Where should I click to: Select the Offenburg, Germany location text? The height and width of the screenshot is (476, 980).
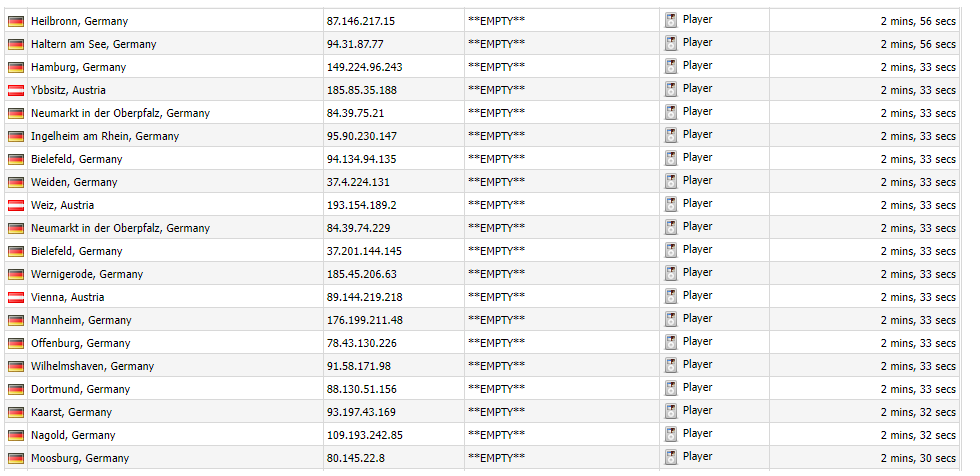tap(81, 343)
